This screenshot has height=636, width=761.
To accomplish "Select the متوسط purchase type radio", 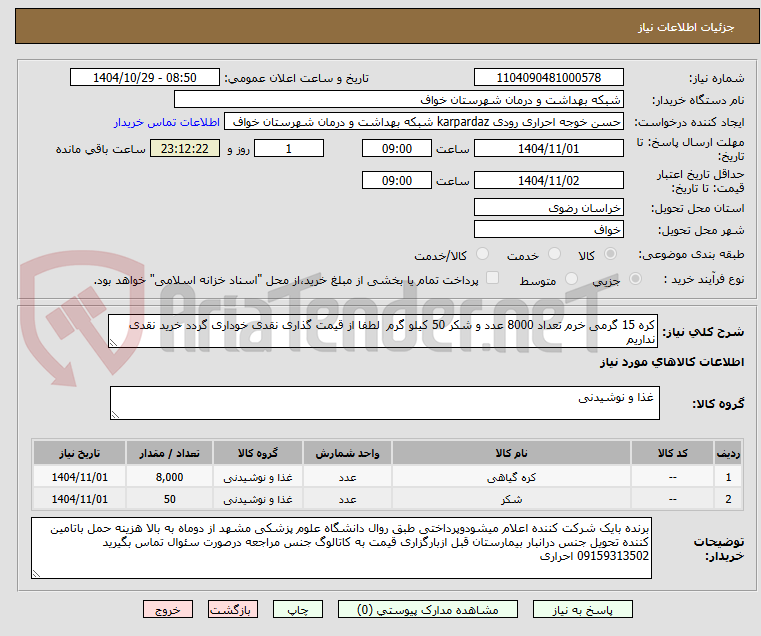I will point(572,279).
